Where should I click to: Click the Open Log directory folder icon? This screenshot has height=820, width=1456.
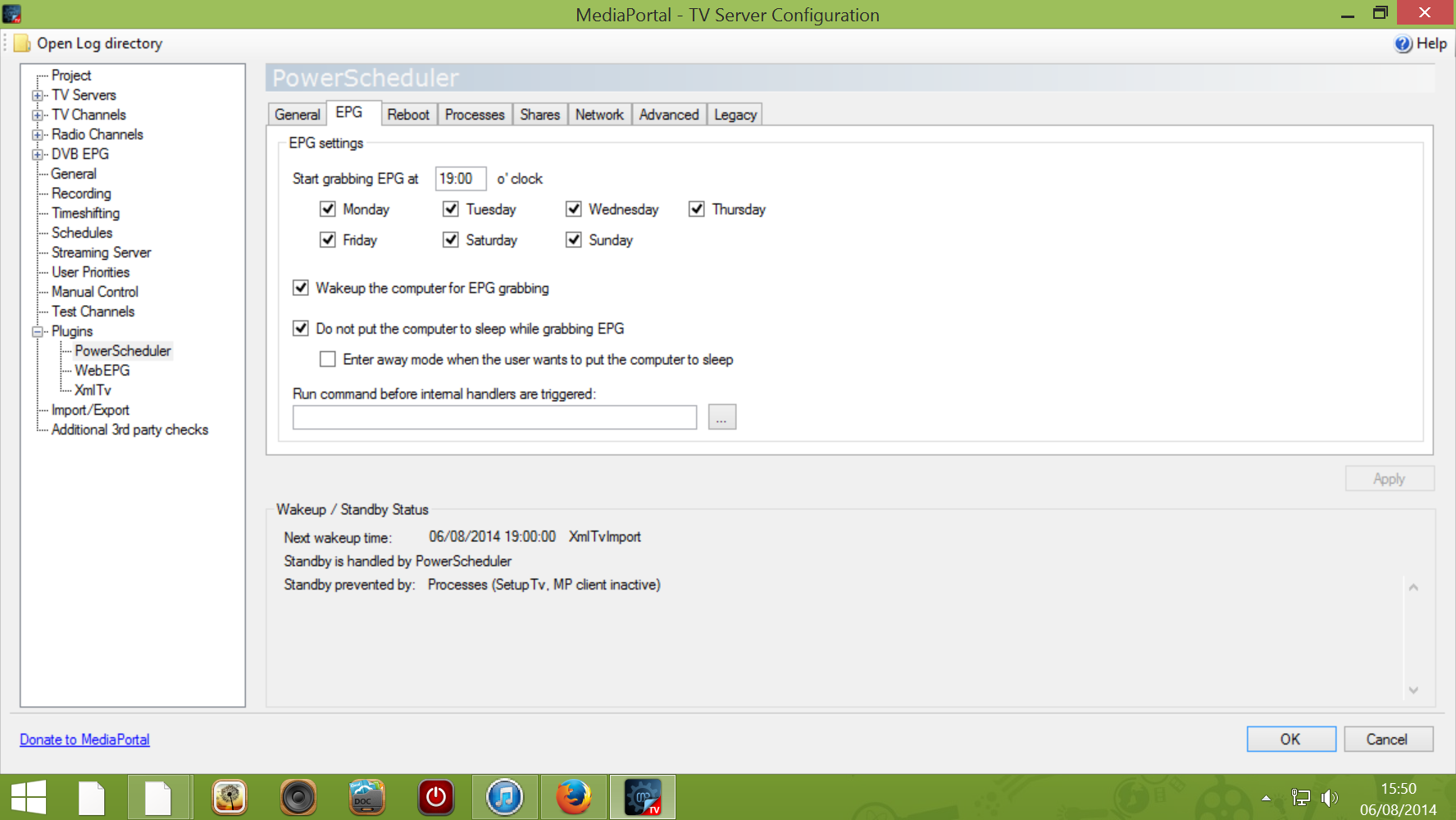pos(22,43)
